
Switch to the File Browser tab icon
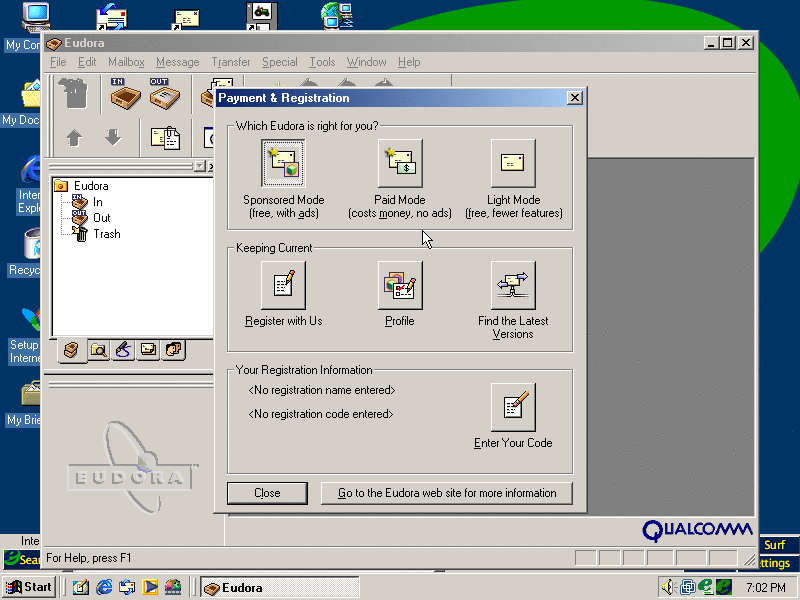[x=97, y=349]
